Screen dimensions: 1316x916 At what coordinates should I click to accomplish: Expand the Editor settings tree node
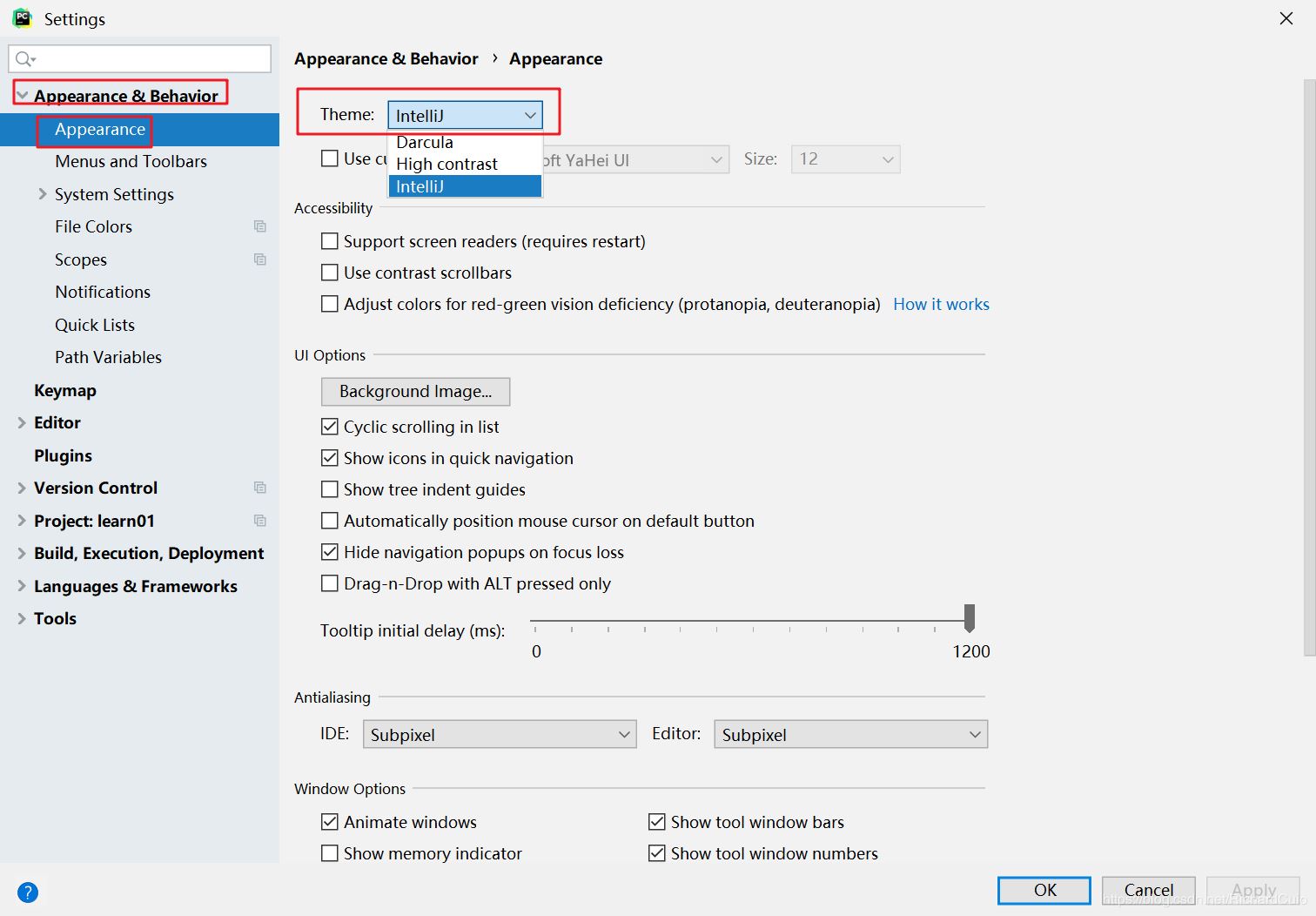(22, 422)
